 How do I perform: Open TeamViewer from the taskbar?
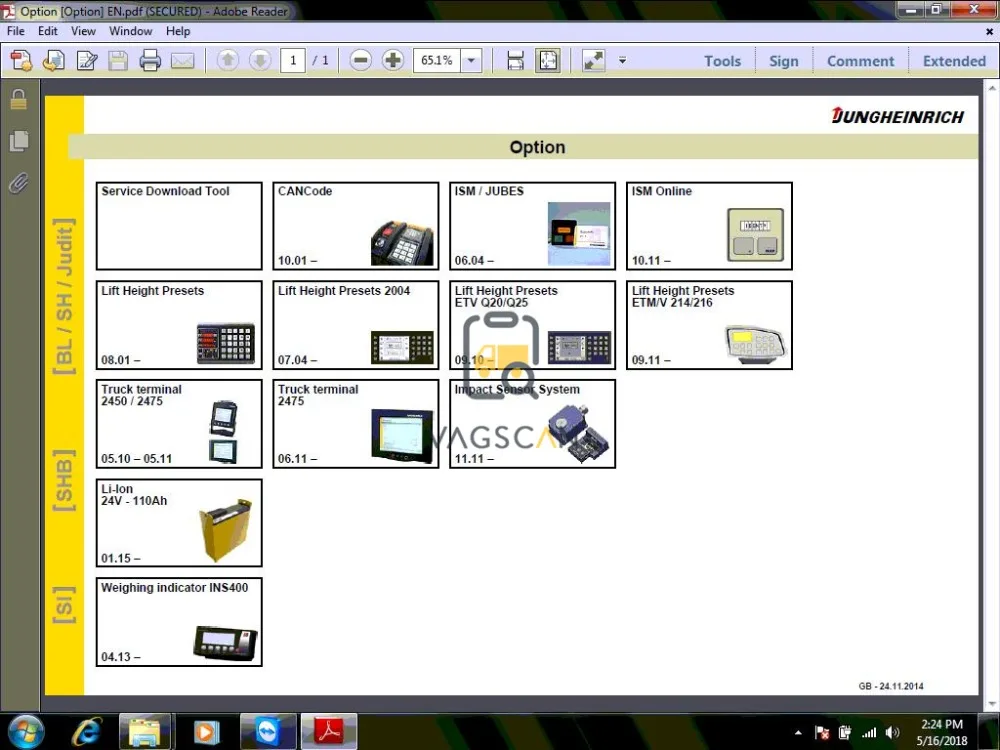point(267,732)
